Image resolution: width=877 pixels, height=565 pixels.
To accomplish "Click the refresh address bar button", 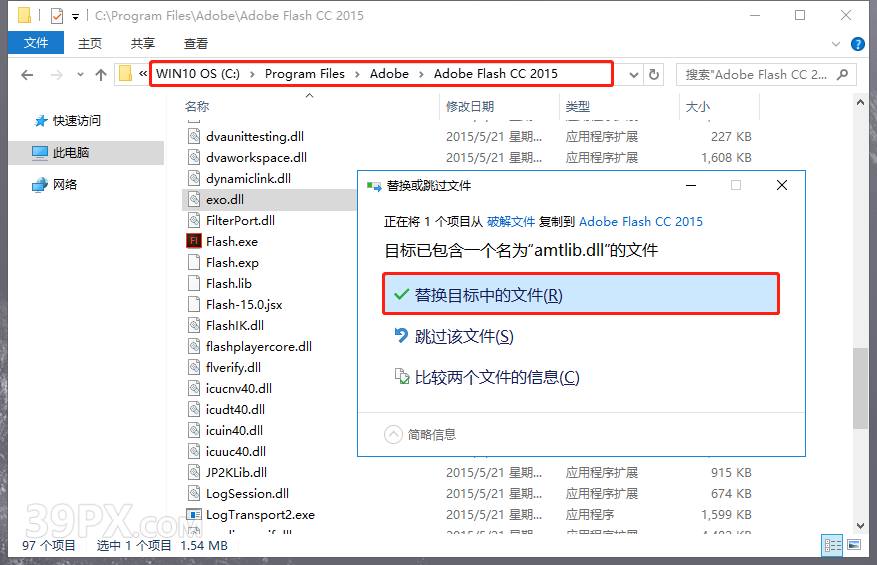I will (653, 74).
